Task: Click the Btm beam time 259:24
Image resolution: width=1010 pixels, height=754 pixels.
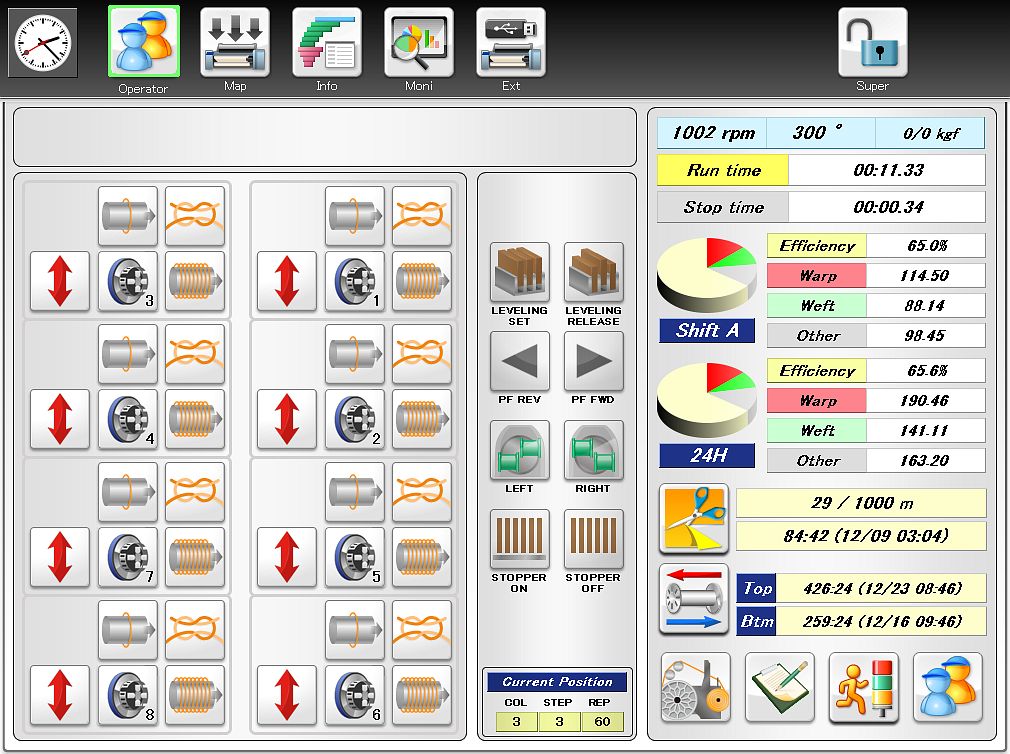Action: [x=881, y=621]
